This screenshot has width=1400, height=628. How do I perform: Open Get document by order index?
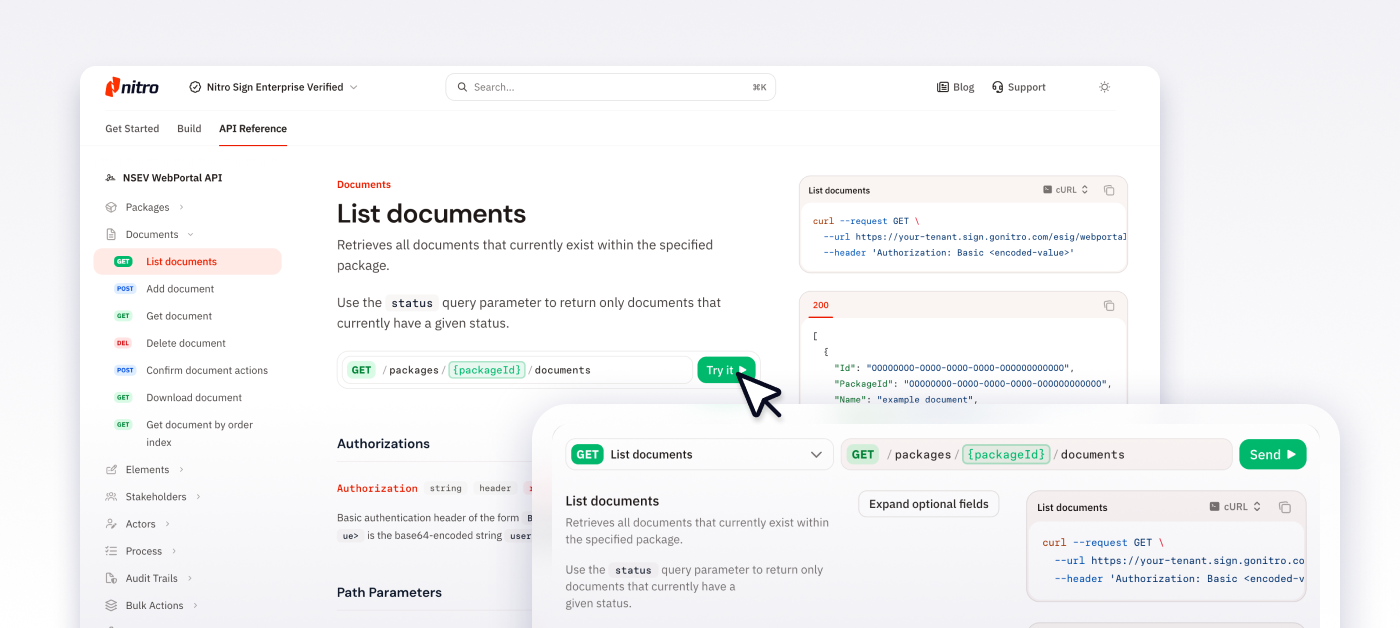pyautogui.click(x=199, y=433)
